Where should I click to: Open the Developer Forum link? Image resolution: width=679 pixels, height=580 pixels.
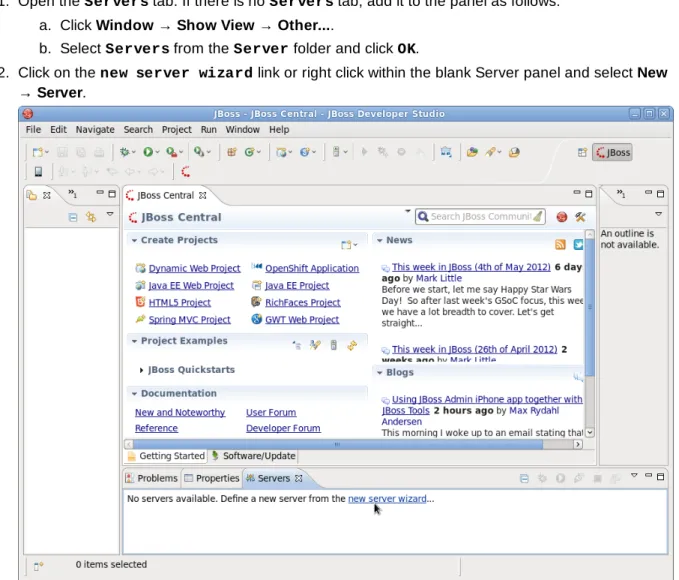click(x=283, y=428)
